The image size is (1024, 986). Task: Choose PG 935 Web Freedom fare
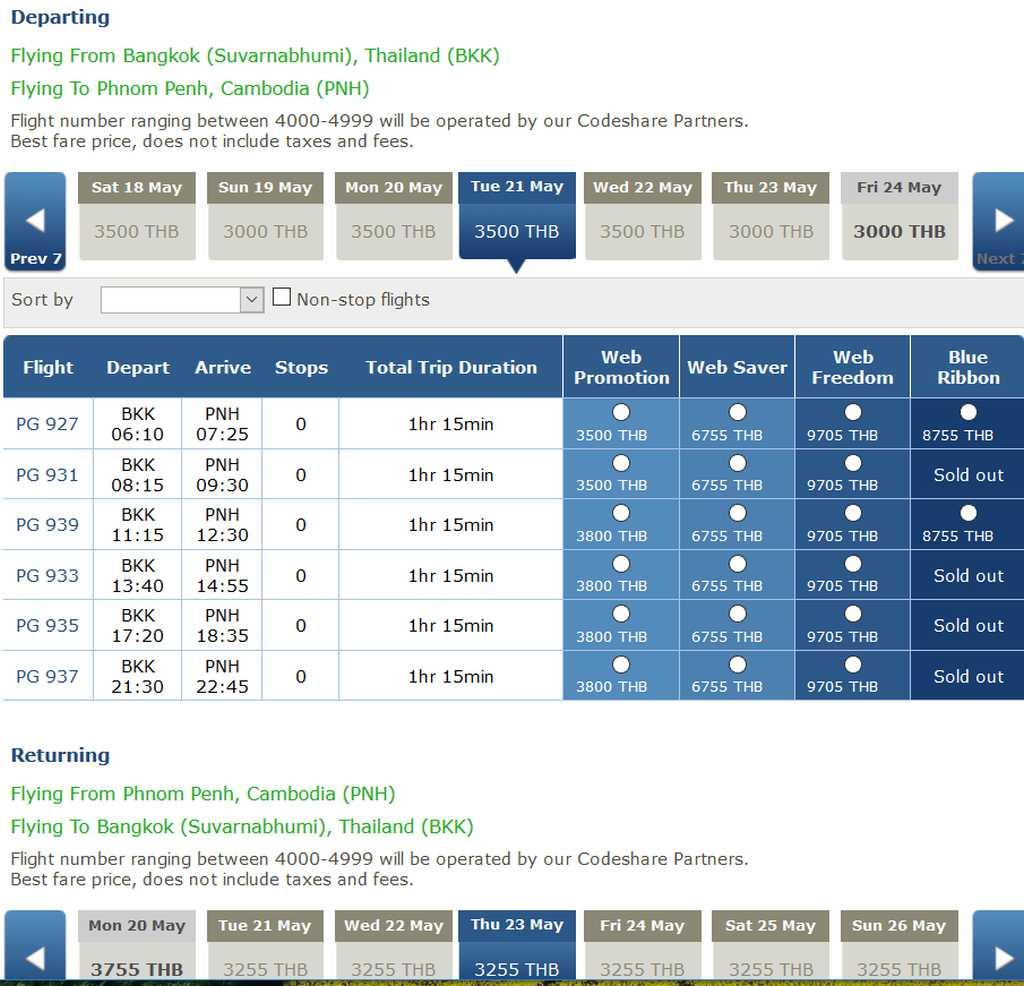(x=853, y=614)
